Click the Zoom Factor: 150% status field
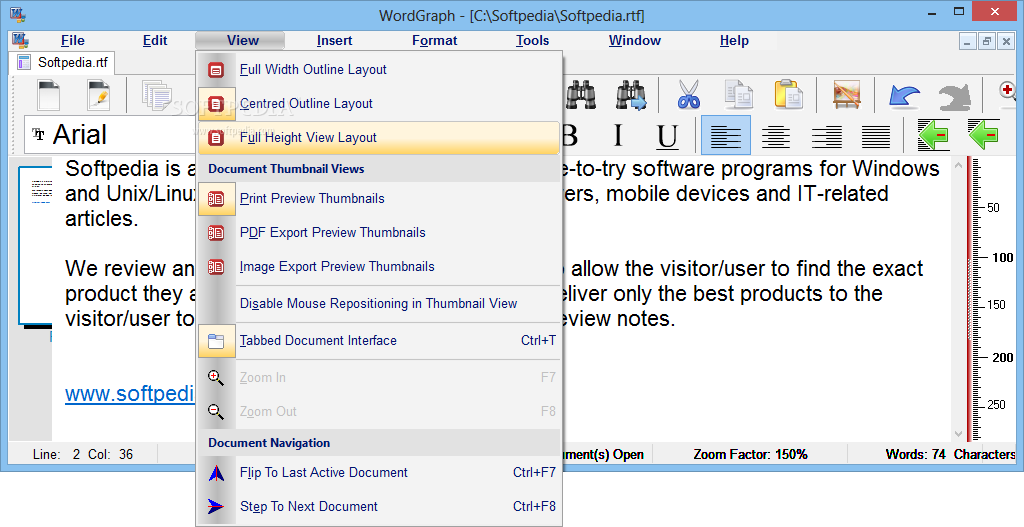Screen dimensions: 1024x527 [x=750, y=454]
